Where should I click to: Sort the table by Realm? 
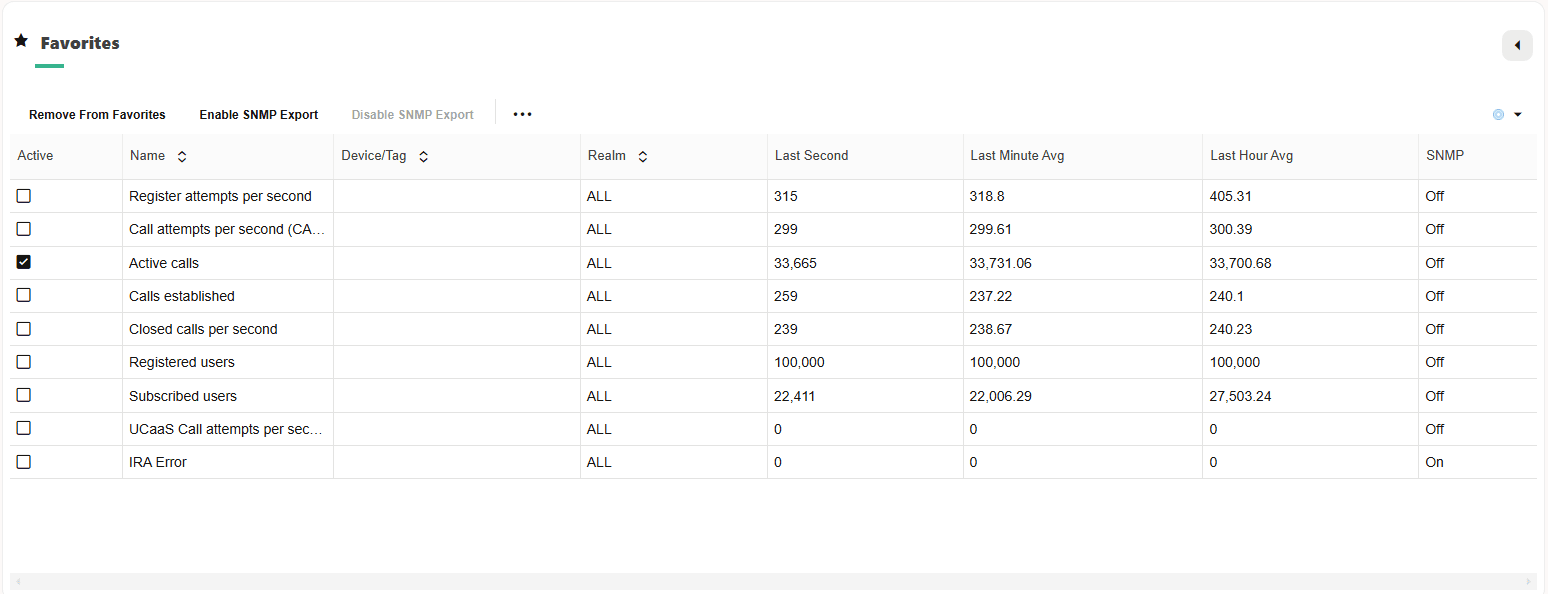(642, 156)
